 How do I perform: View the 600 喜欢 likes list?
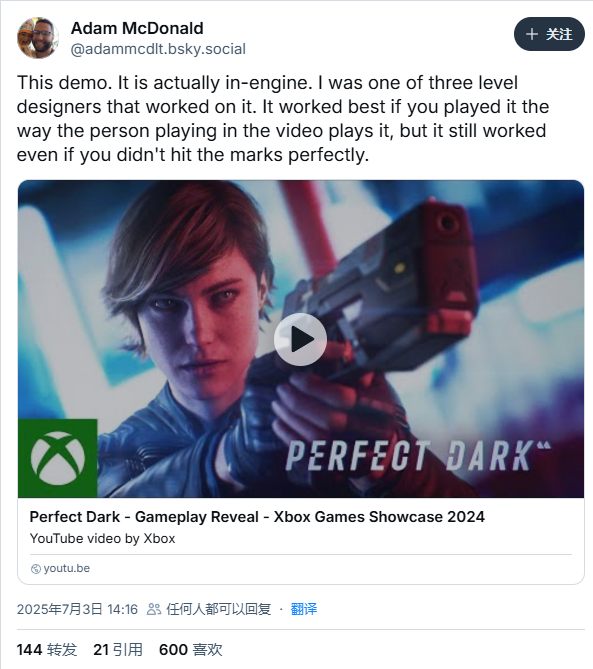[x=191, y=650]
